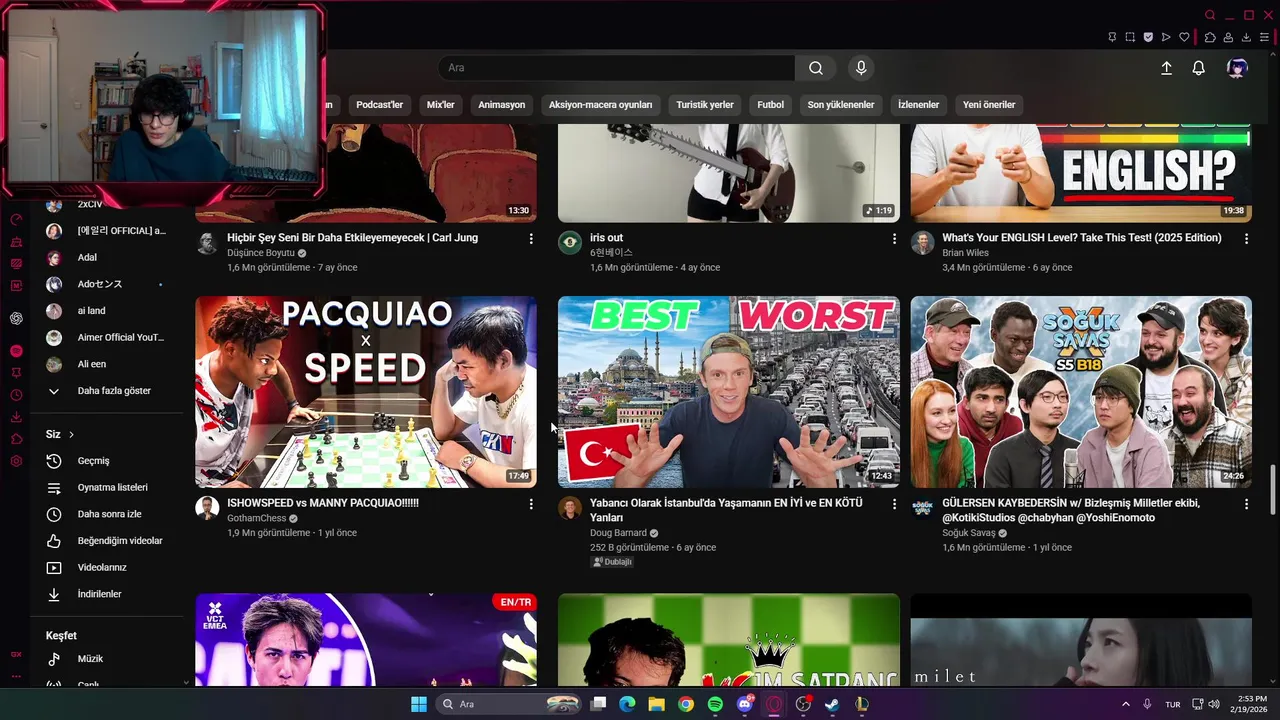Select the Mix'ler filter chip
1280x720 pixels.
coord(441,105)
